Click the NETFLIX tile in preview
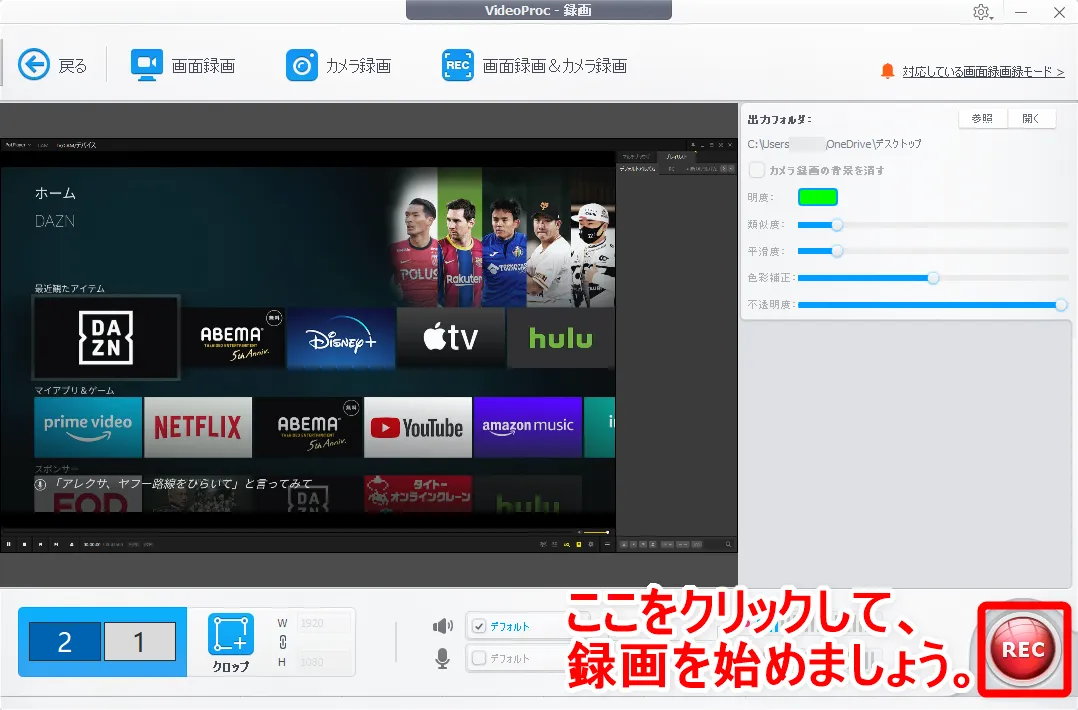 click(198, 427)
